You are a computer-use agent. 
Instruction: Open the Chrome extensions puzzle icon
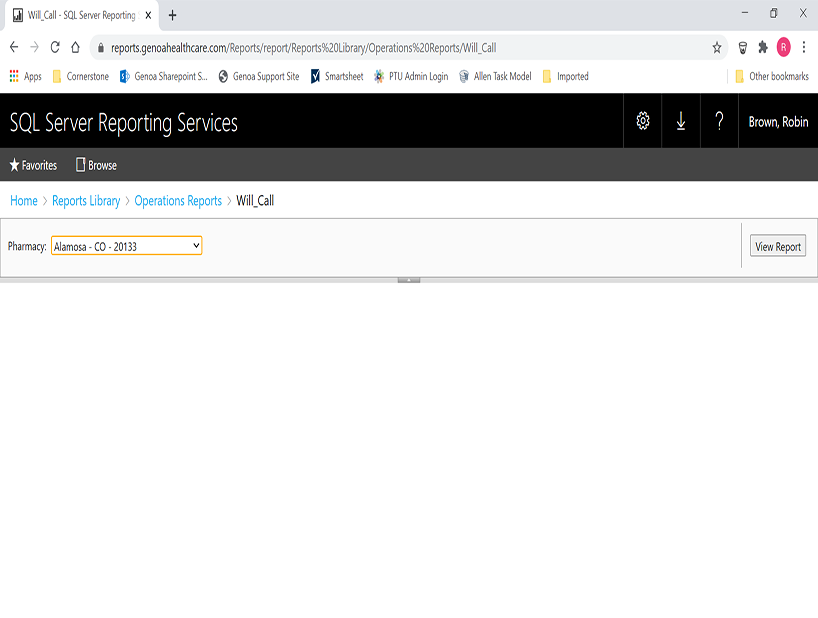[x=763, y=47]
